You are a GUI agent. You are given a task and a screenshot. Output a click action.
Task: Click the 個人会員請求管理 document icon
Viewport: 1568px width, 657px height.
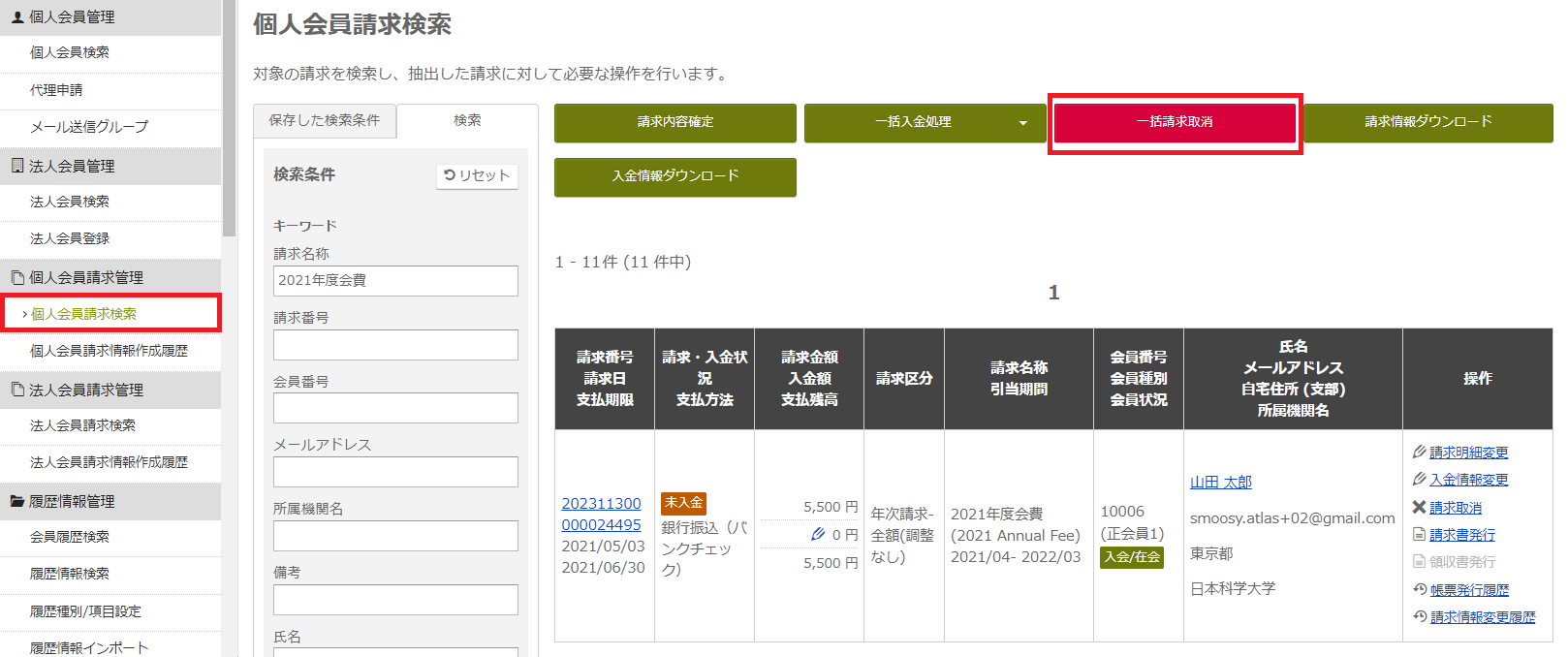point(17,277)
